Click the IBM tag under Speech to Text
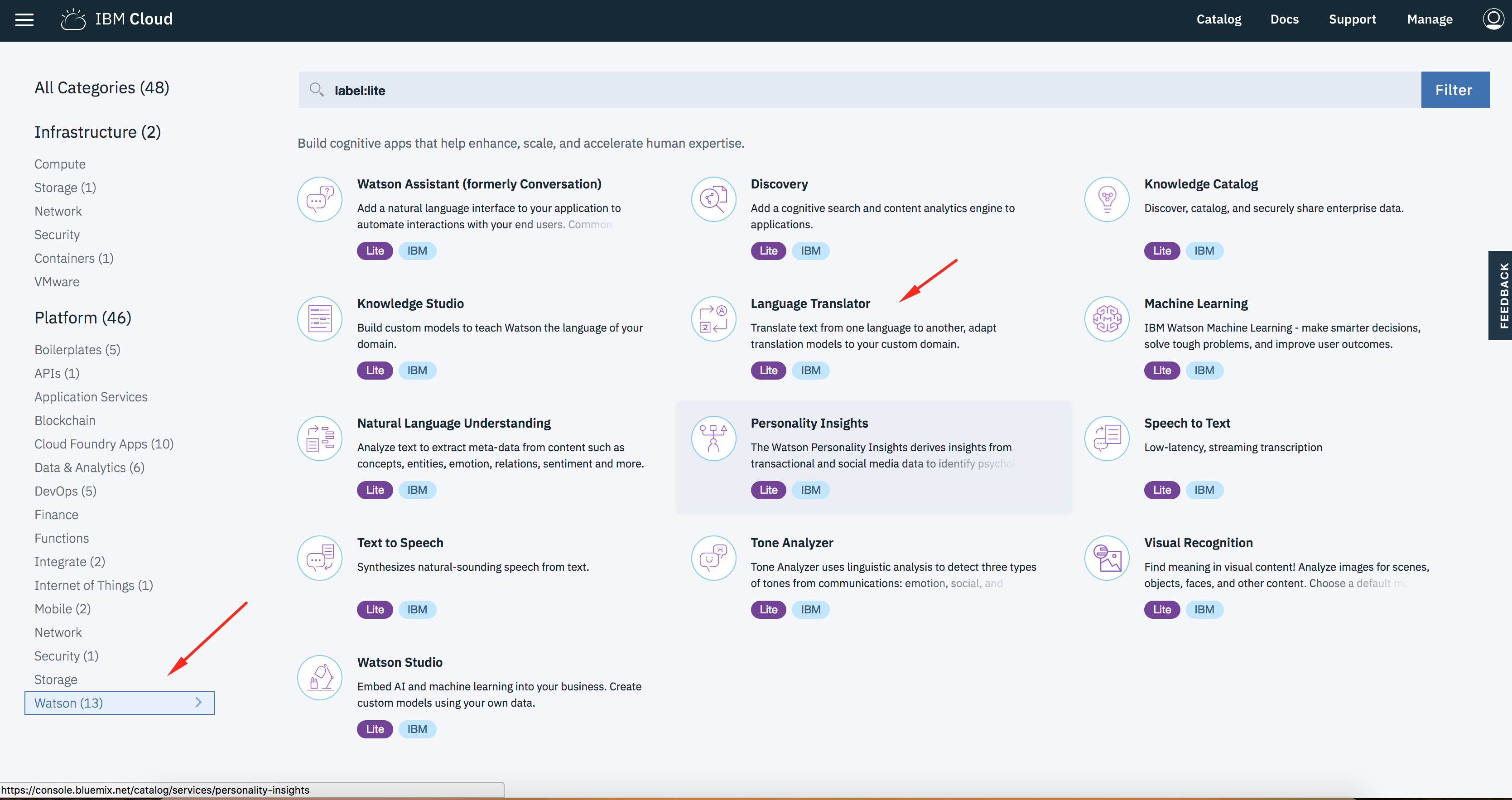 (1204, 490)
